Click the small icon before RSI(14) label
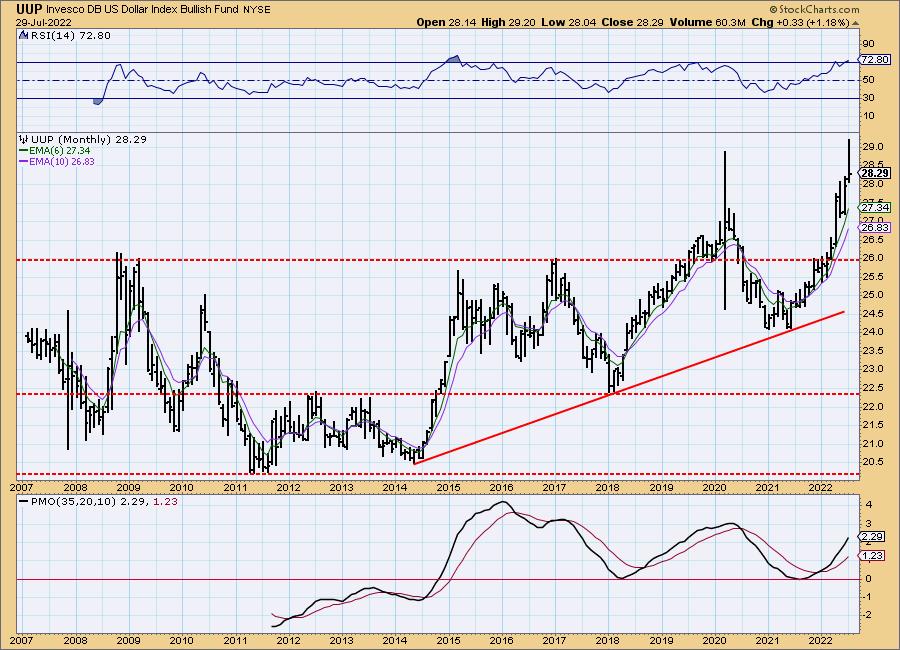This screenshot has width=900, height=650. click(x=23, y=35)
